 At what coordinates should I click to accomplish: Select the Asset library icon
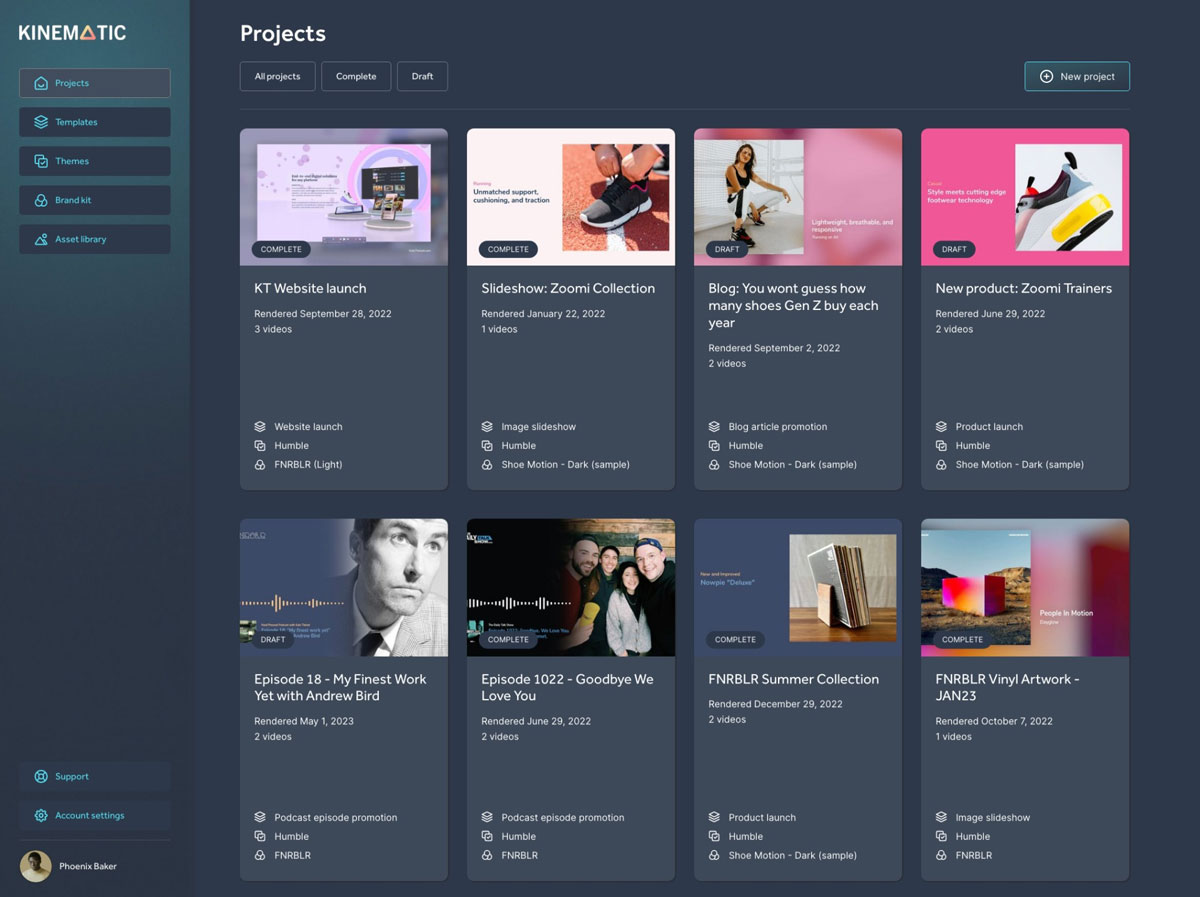pyautogui.click(x=41, y=239)
